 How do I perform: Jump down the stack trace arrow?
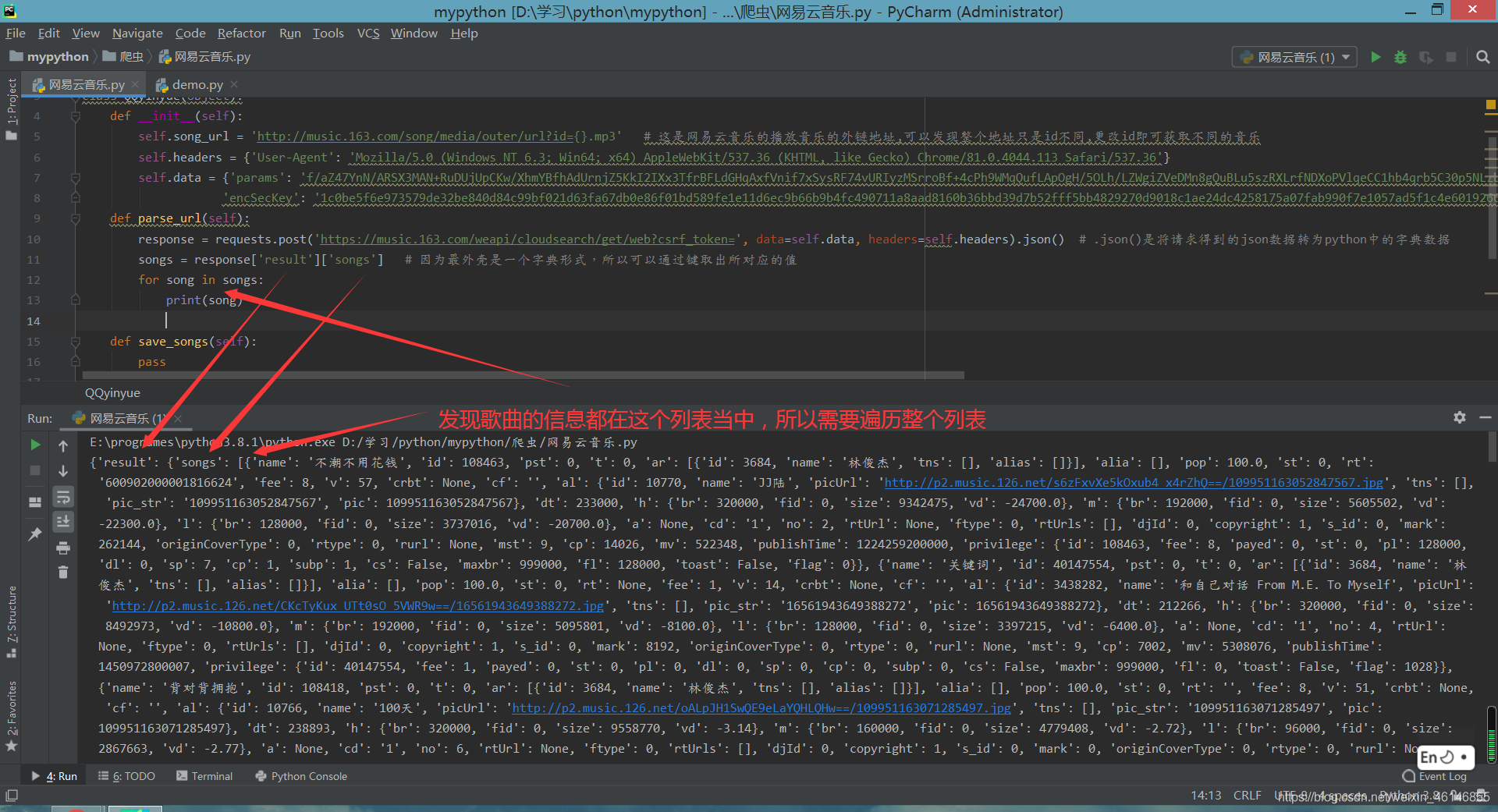point(63,471)
